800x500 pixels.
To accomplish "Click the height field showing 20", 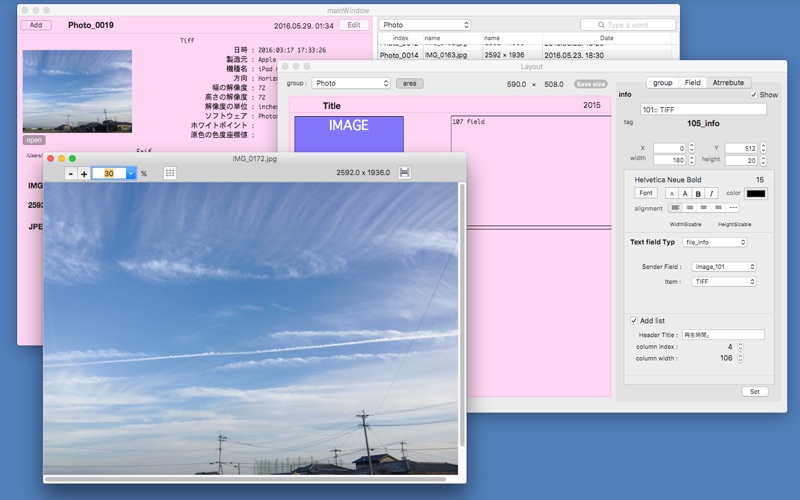I will click(741, 160).
